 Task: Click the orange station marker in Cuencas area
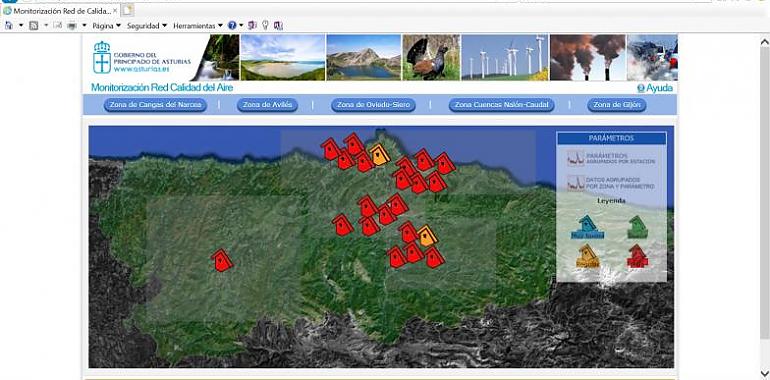tap(427, 236)
